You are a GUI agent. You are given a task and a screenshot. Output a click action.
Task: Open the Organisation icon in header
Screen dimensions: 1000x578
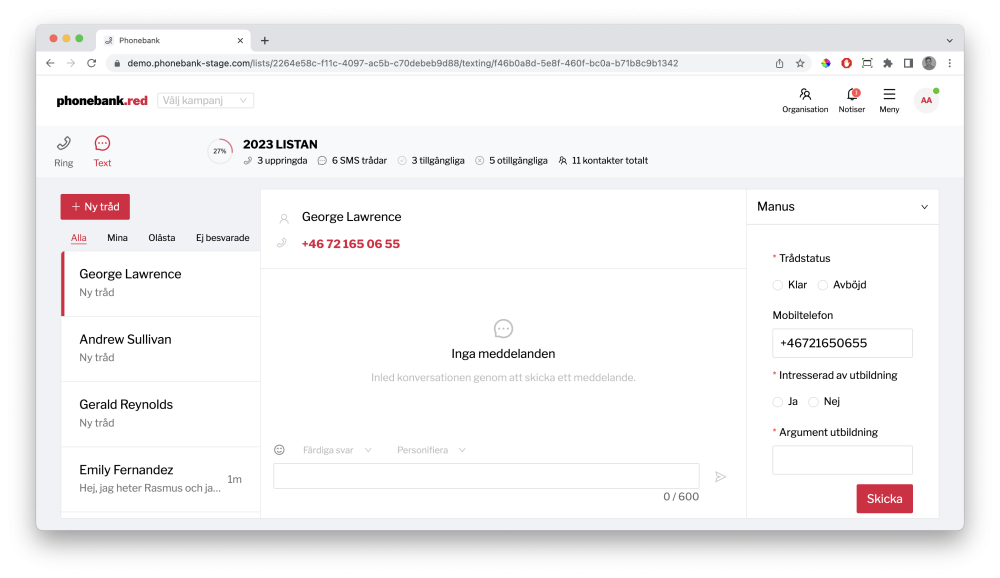pyautogui.click(x=805, y=95)
